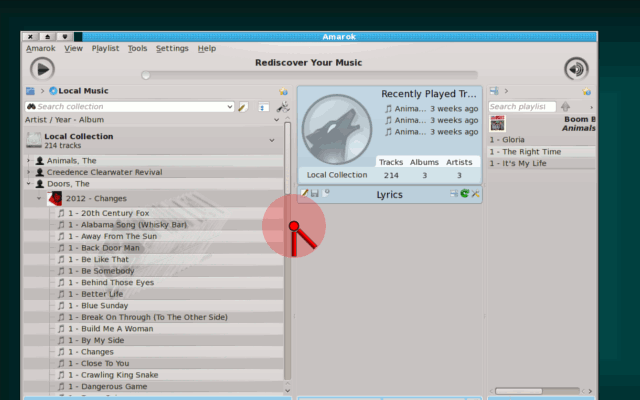Save lyrics using the floppy disk icon
Image resolution: width=640 pixels, height=400 pixels.
click(315, 193)
